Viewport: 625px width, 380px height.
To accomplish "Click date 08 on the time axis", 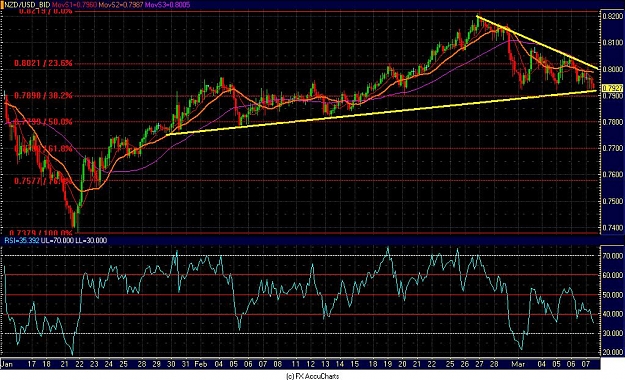I will pos(277,364).
